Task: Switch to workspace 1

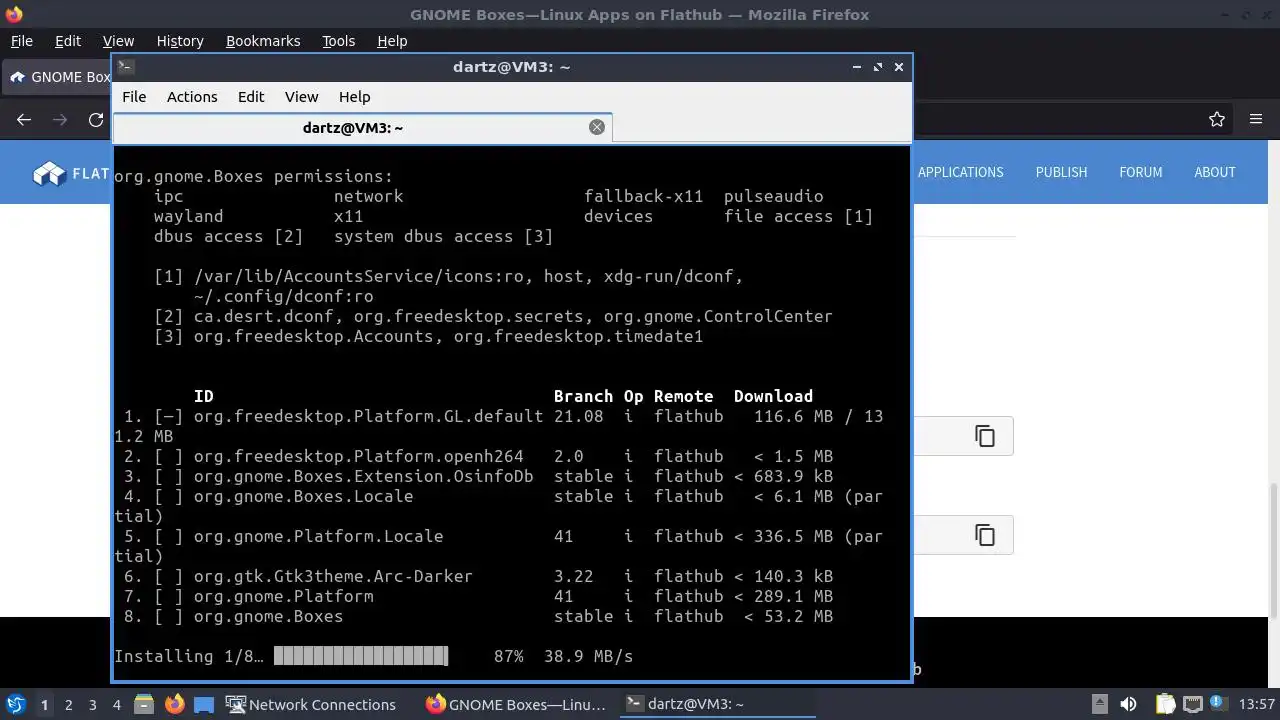Action: (44, 704)
